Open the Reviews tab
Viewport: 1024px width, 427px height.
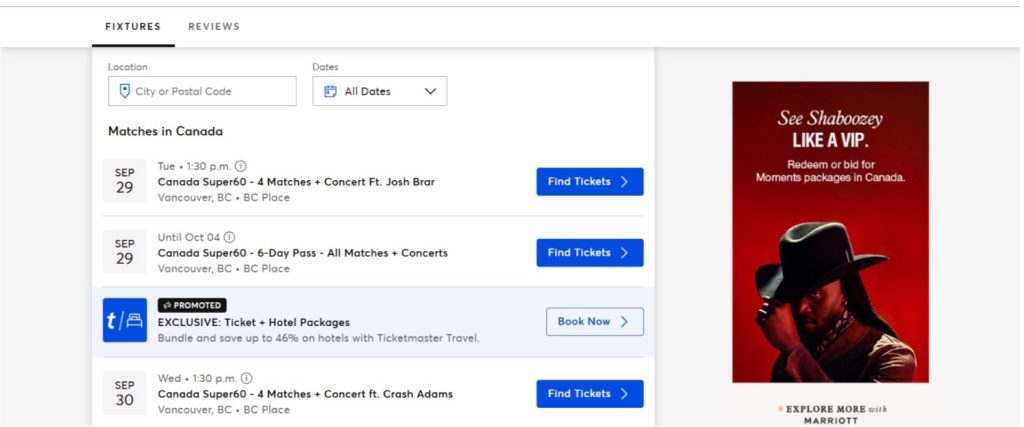click(214, 27)
